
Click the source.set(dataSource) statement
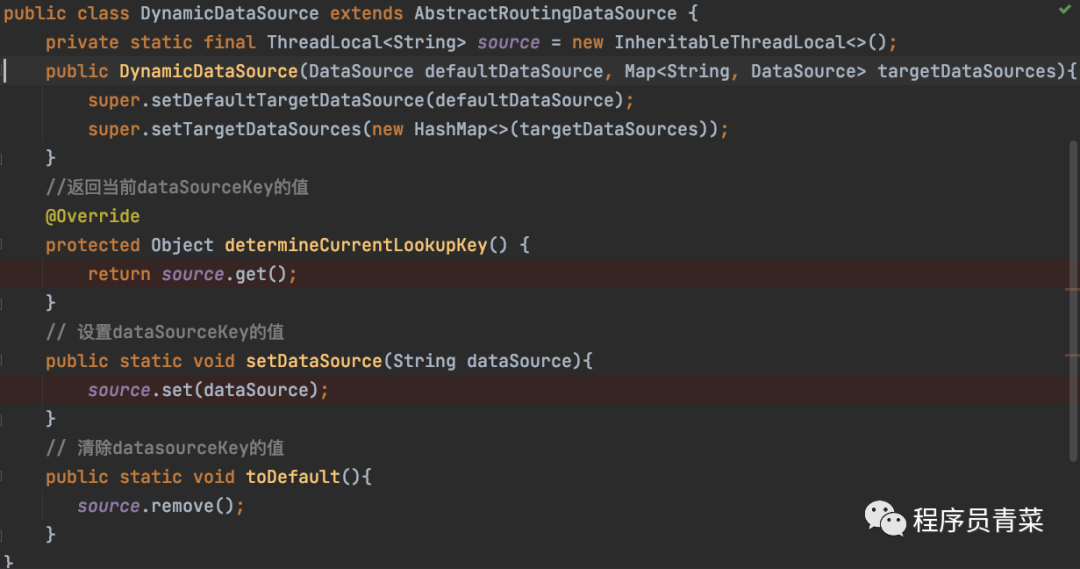click(208, 389)
